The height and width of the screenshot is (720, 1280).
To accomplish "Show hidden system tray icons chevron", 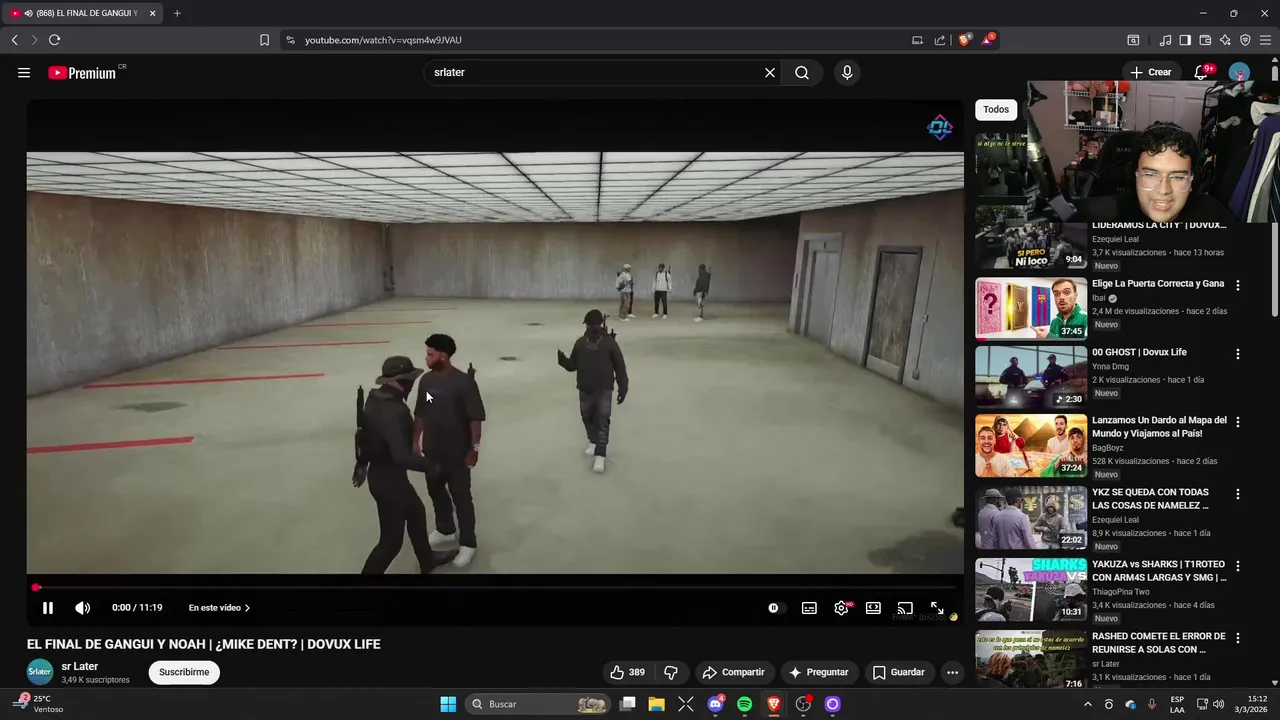I will (x=1088, y=704).
